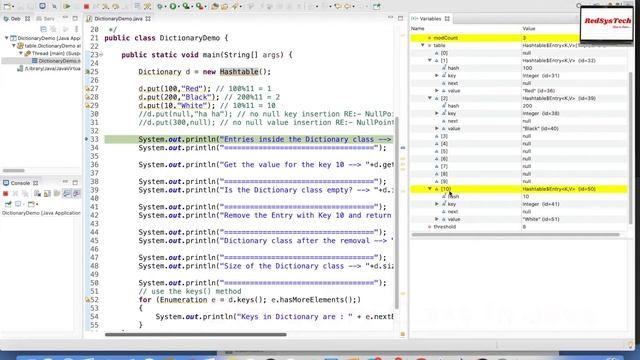
Task: Select the modCount variable row
Action: [518, 38]
